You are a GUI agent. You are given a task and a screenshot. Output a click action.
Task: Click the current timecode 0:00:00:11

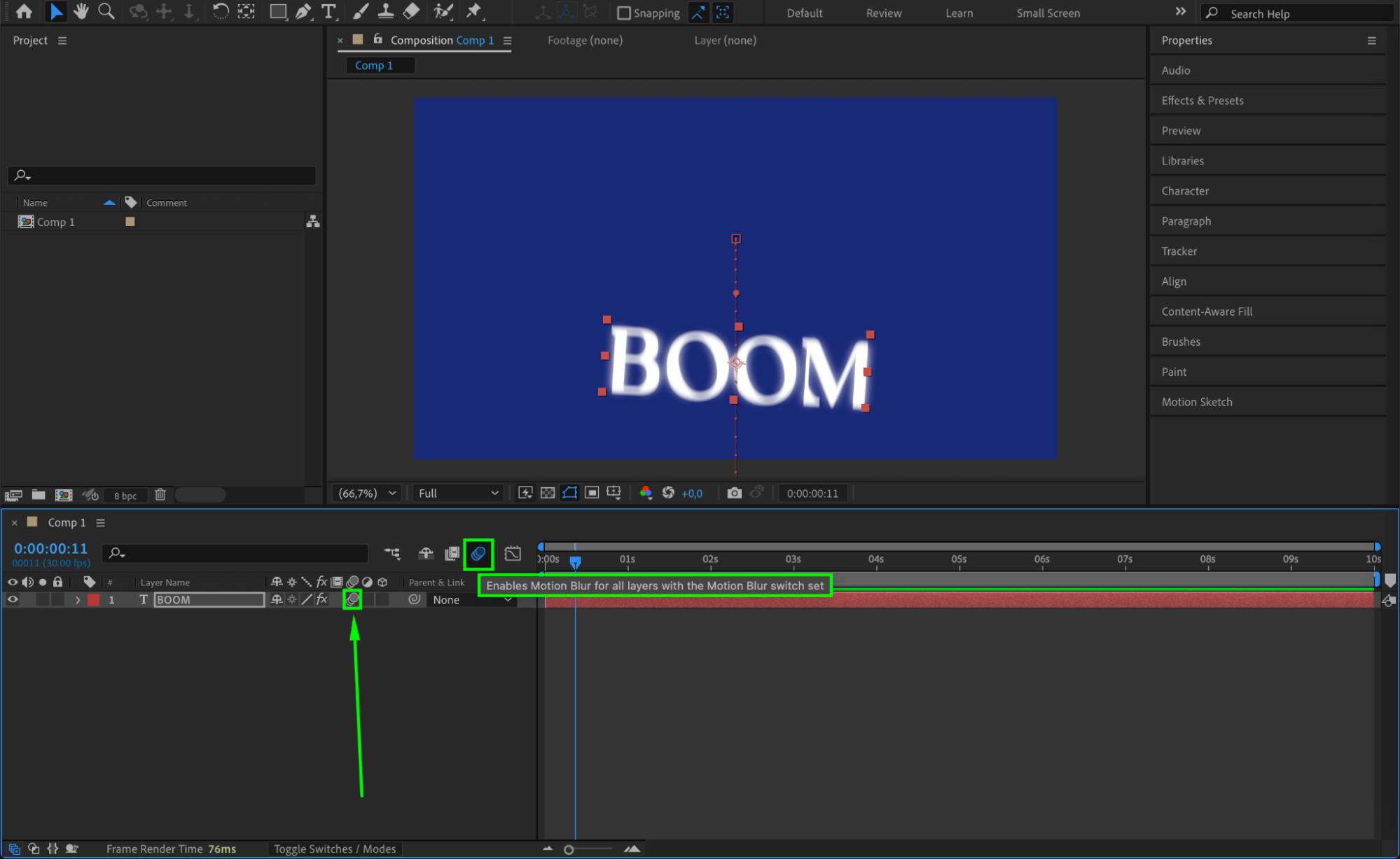coord(50,548)
